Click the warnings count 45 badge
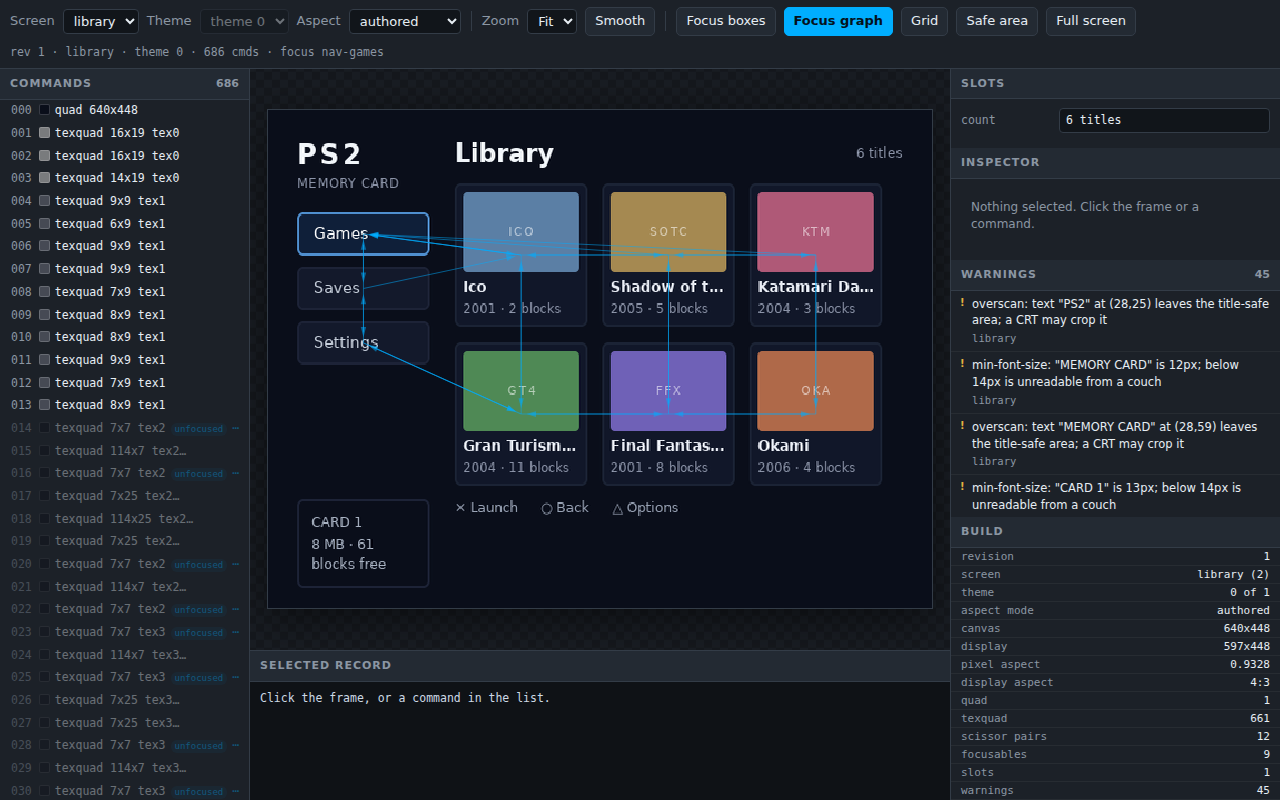The image size is (1280, 800). click(x=1262, y=274)
